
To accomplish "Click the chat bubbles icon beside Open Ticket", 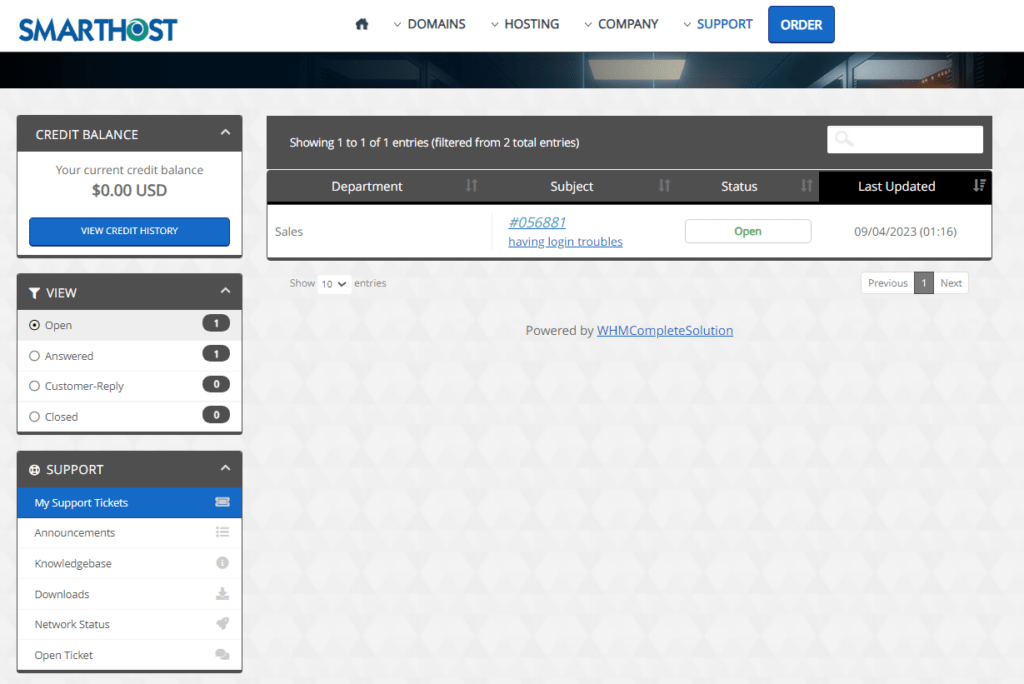I will point(222,655).
